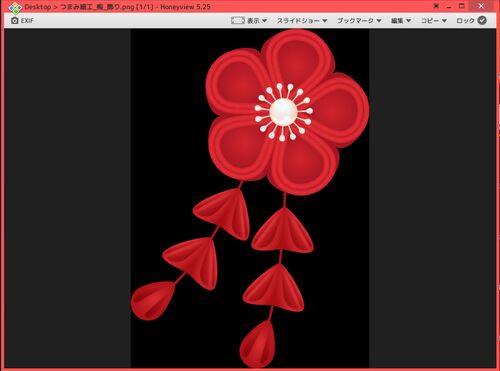Viewport: 500px width, 371px height.
Task: Close the Honeyview window
Action: (481, 6)
